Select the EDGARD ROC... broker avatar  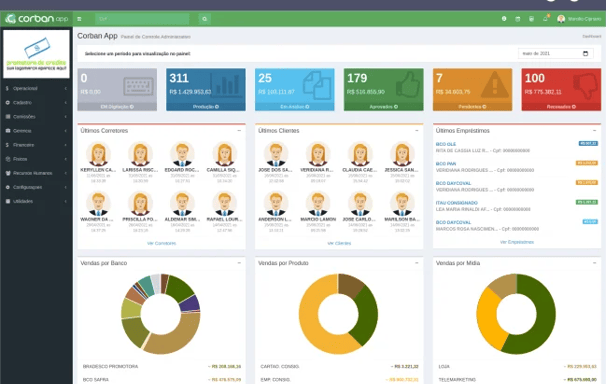[x=182, y=154]
